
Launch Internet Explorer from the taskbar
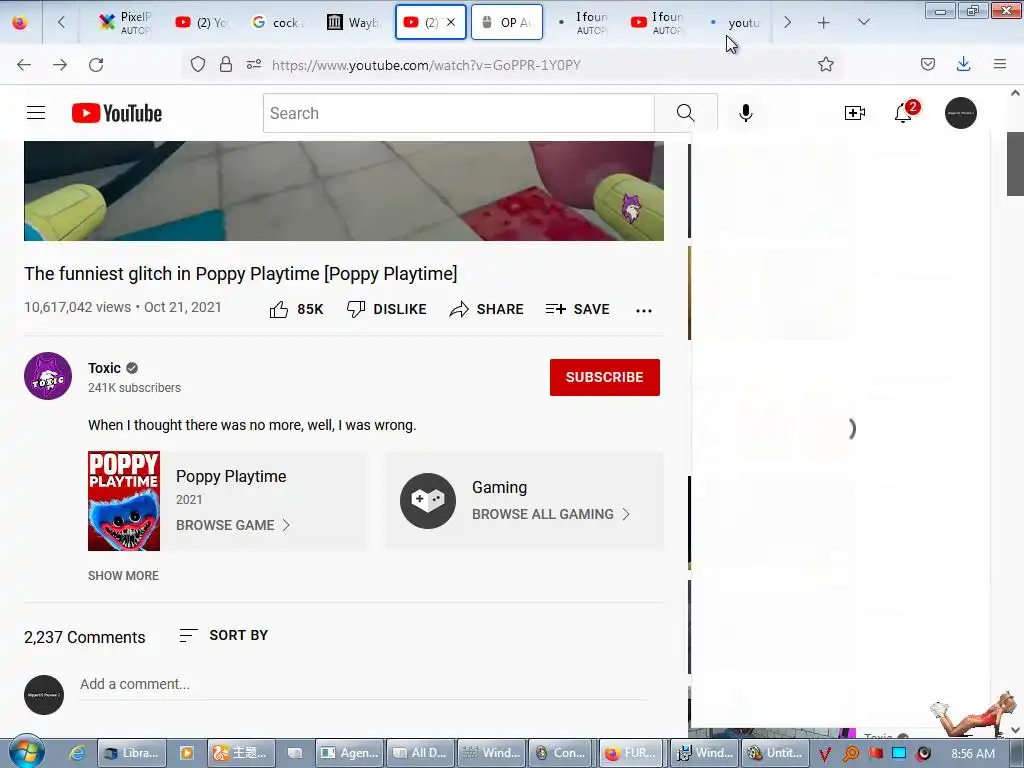point(76,753)
